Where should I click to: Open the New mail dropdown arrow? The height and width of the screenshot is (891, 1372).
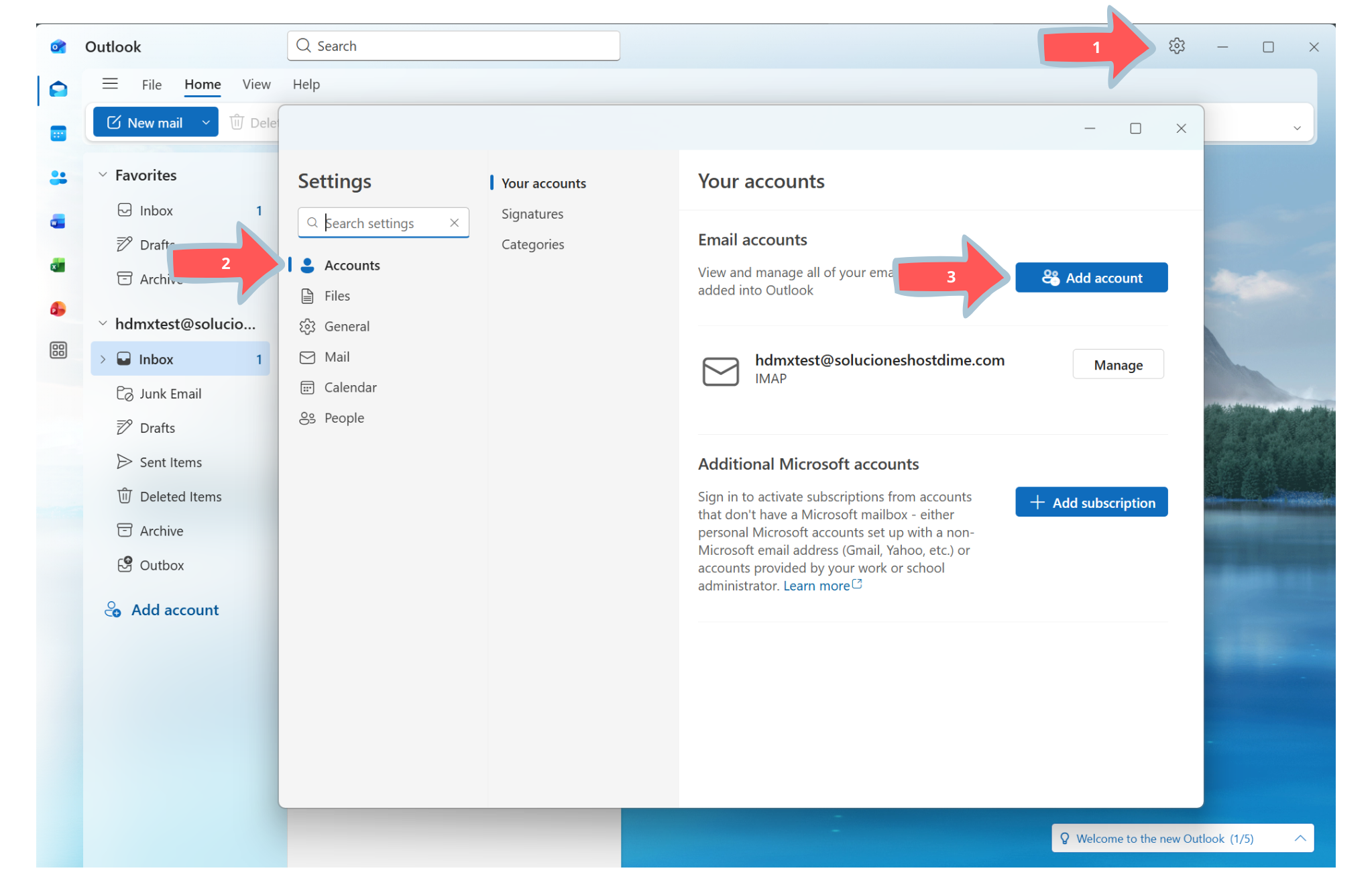coord(206,122)
